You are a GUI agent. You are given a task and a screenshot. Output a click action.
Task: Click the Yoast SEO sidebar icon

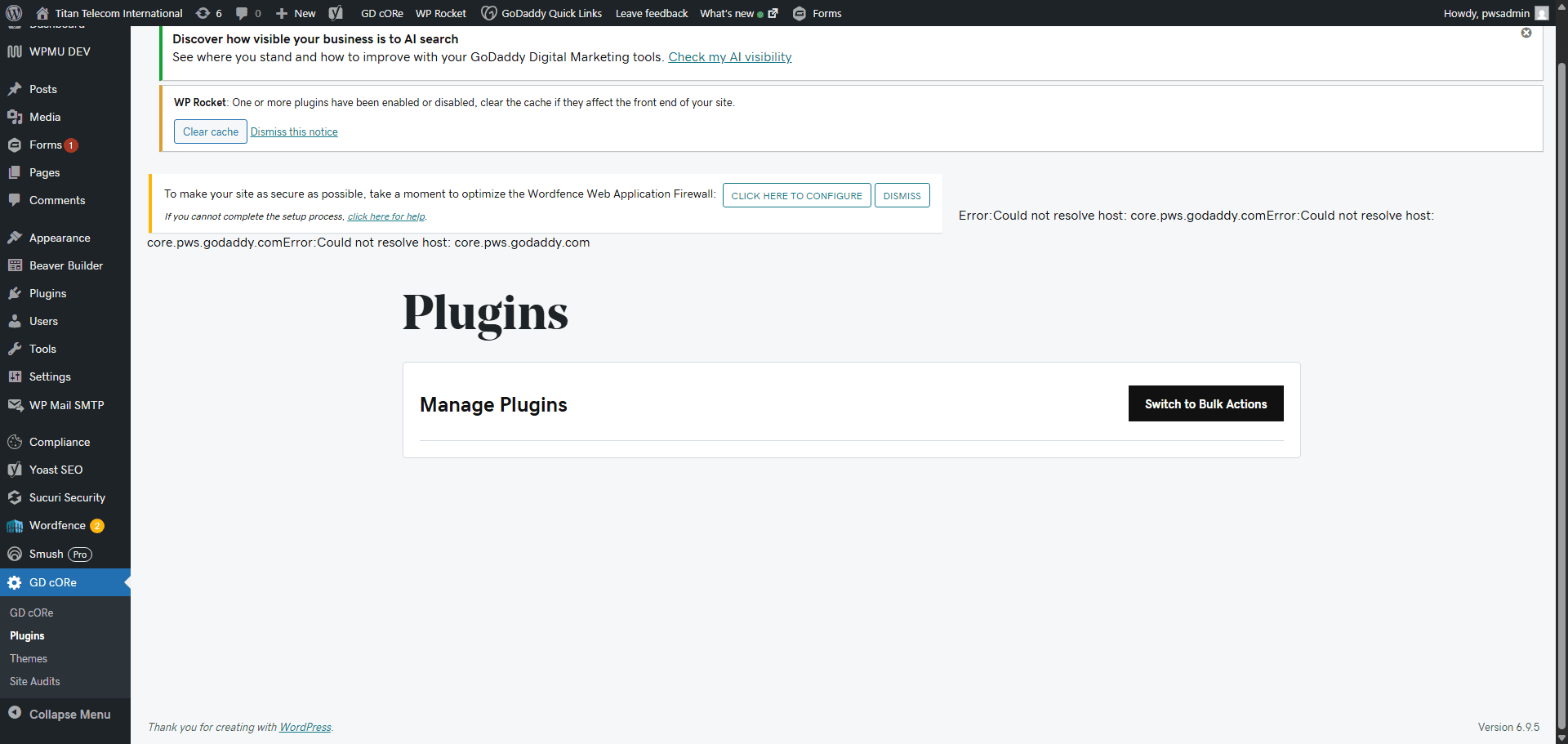click(x=15, y=470)
